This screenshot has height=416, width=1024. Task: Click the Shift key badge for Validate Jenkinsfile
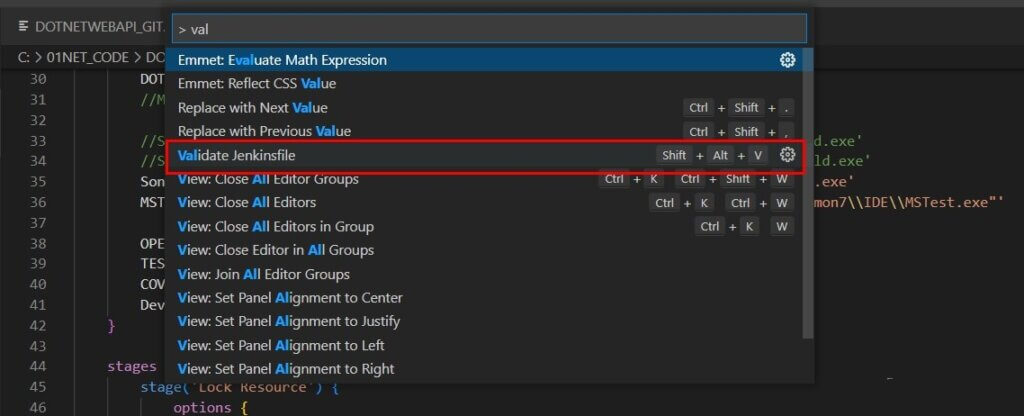point(674,155)
